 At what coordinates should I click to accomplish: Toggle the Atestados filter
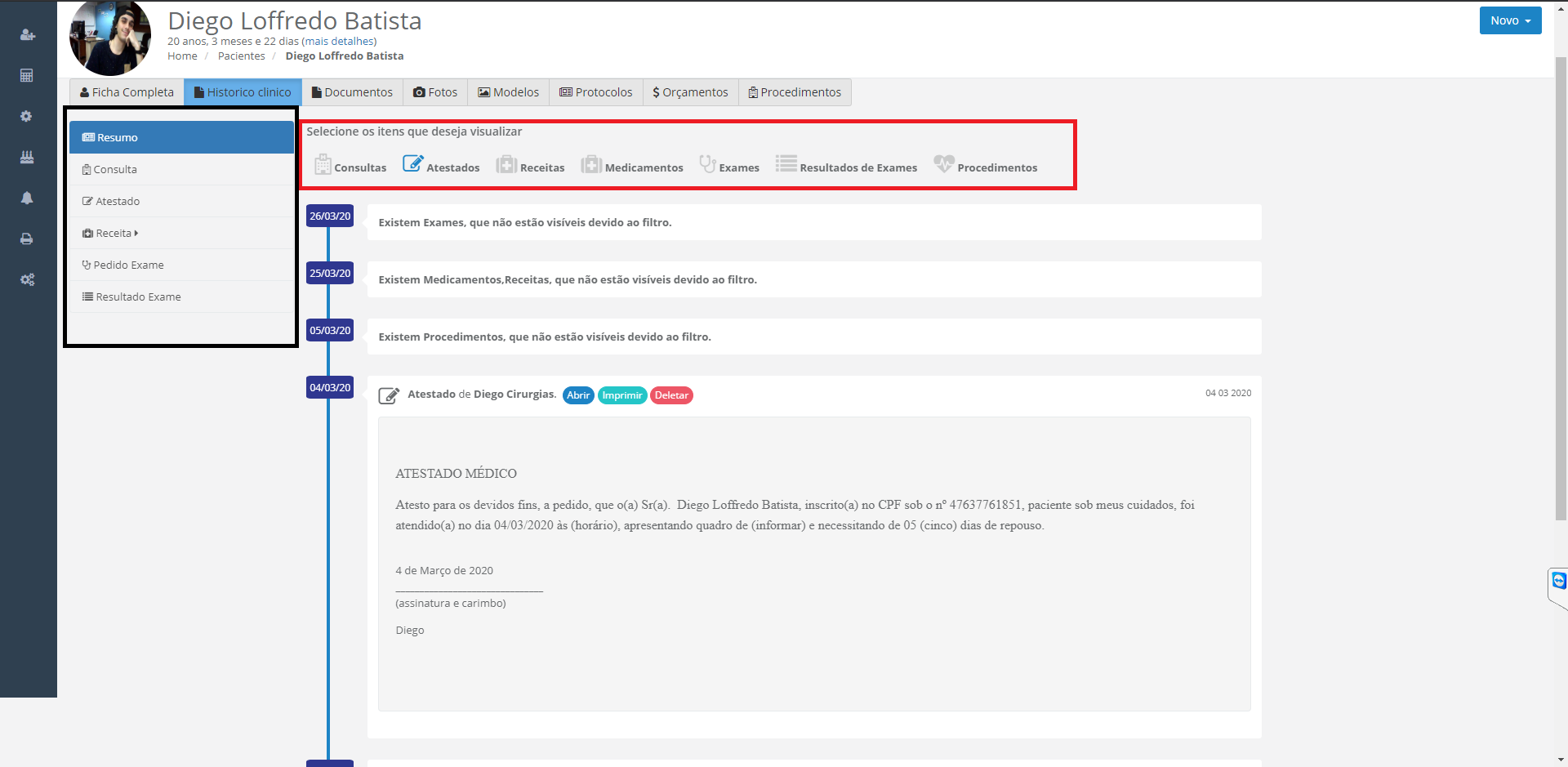[x=441, y=166]
